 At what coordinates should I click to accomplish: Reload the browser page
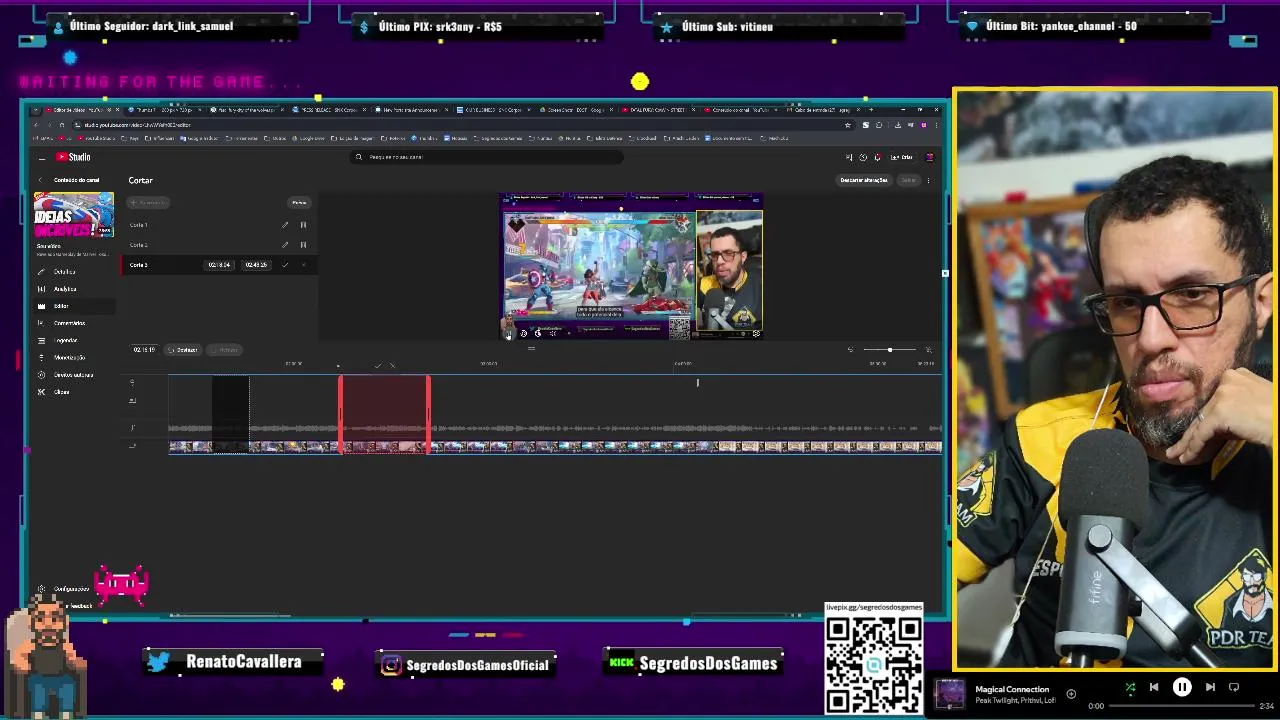coord(62,125)
